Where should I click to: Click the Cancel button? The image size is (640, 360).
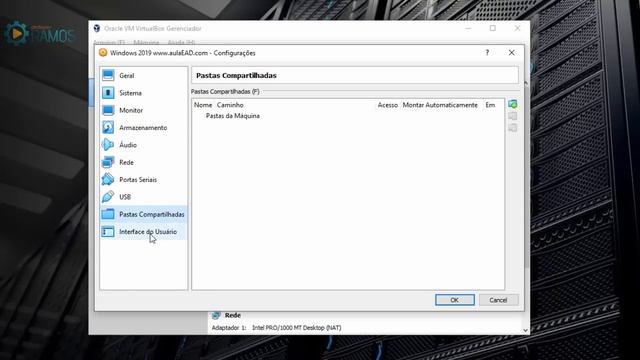(498, 300)
